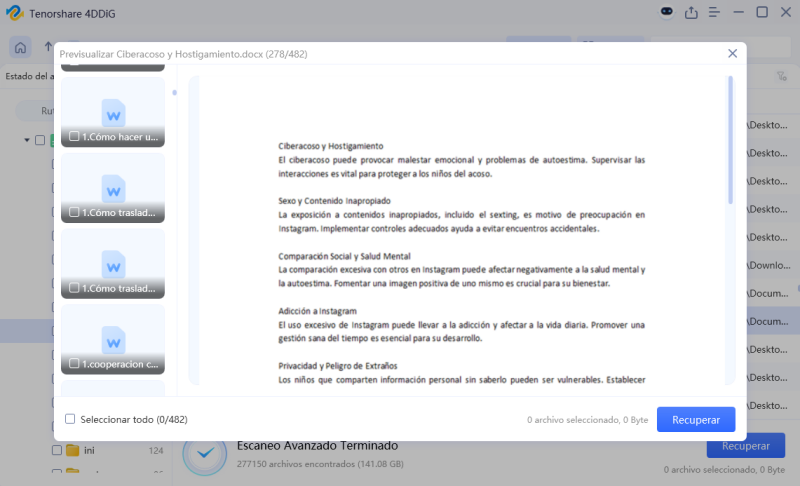Click the 'Ciberacoso y Hostigamiento' heading text
This screenshot has height=486, width=800.
tap(331, 146)
